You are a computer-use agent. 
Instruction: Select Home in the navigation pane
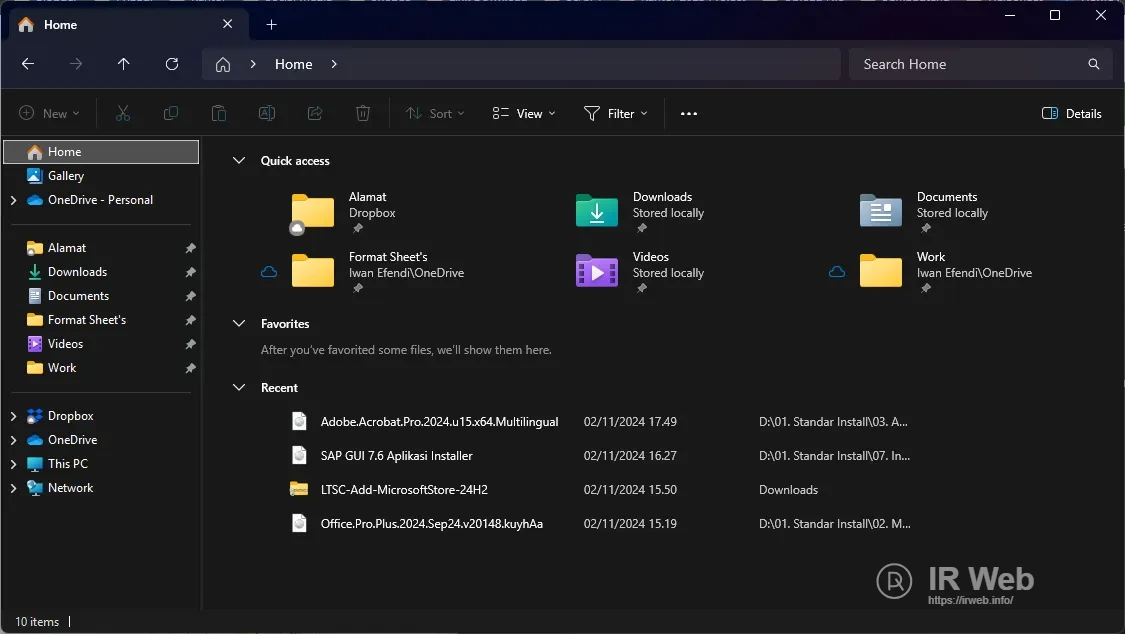pyautogui.click(x=101, y=152)
